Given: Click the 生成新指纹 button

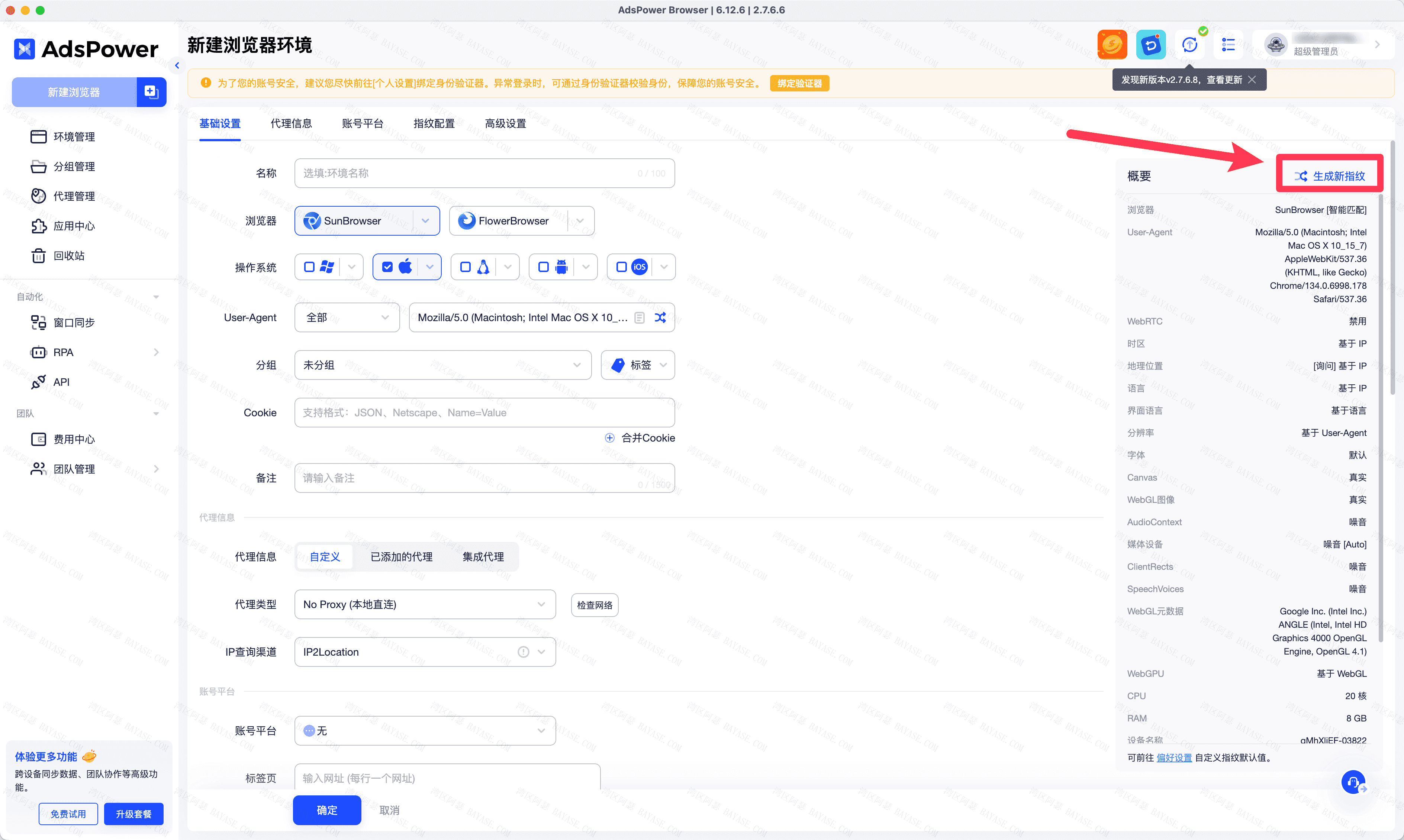Looking at the screenshot, I should [1329, 176].
